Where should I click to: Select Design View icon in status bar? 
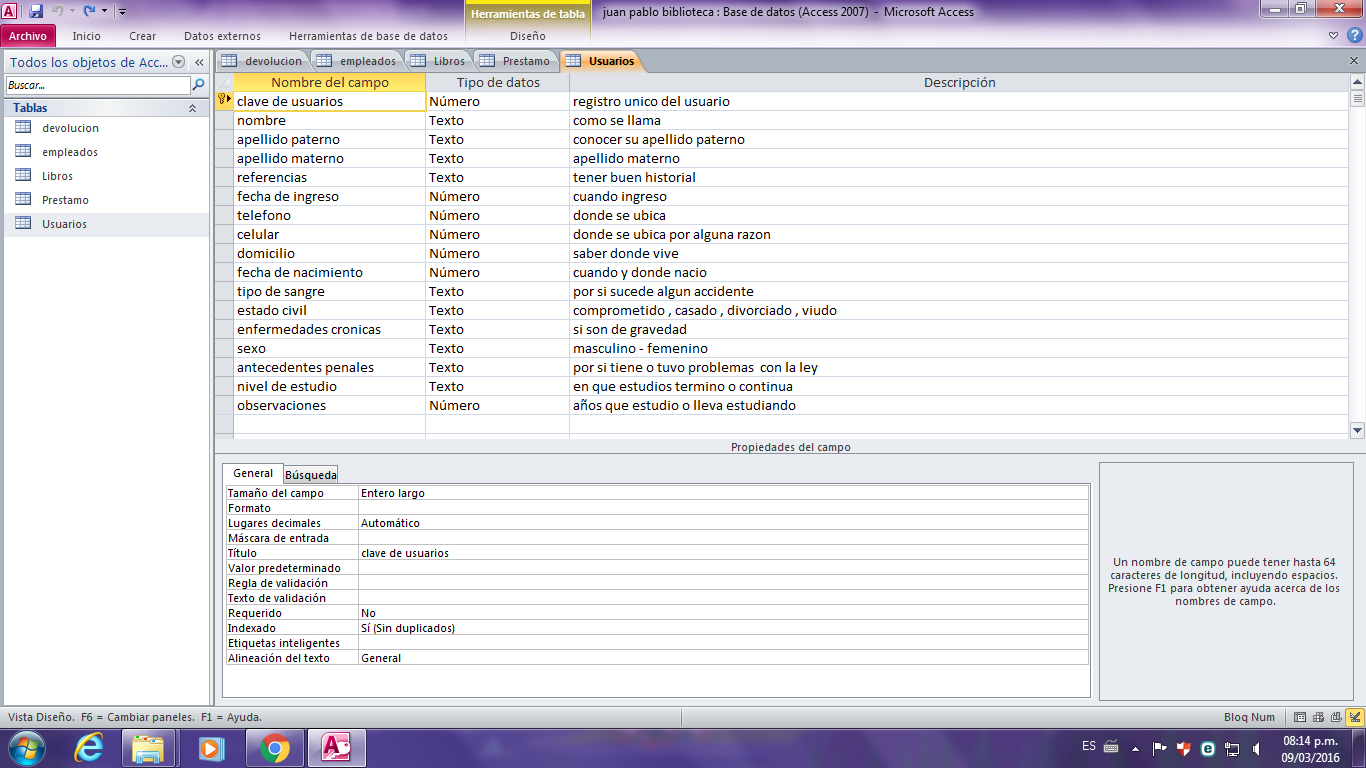click(1355, 717)
